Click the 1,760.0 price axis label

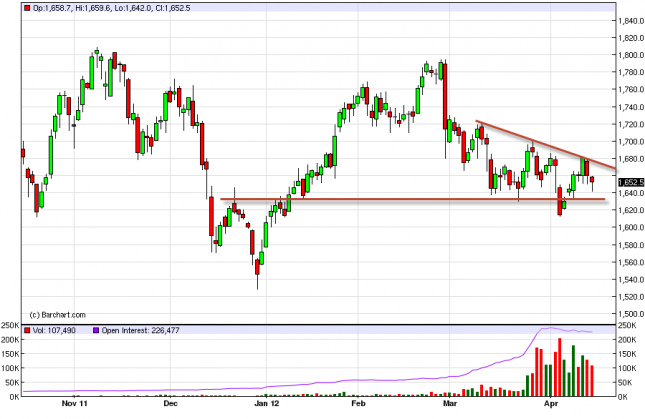[x=631, y=90]
